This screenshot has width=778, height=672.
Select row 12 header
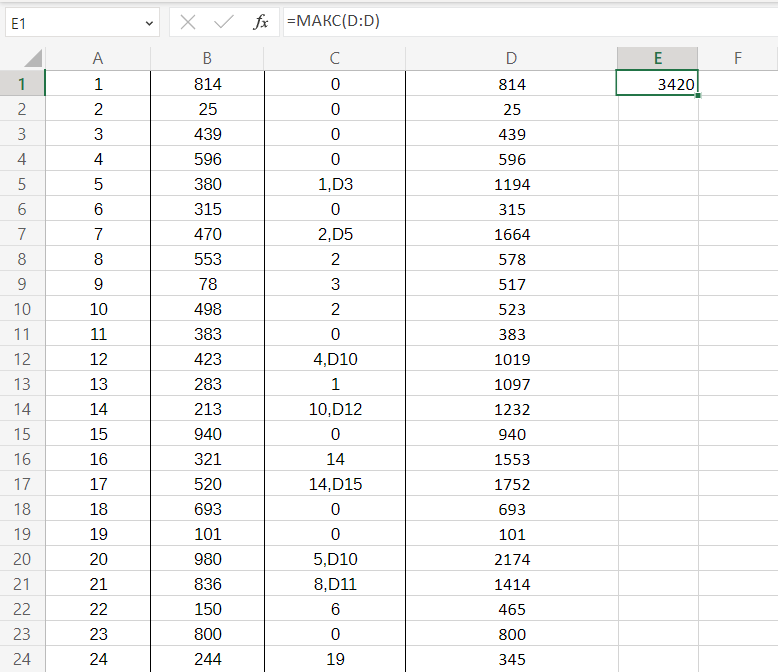(22, 359)
